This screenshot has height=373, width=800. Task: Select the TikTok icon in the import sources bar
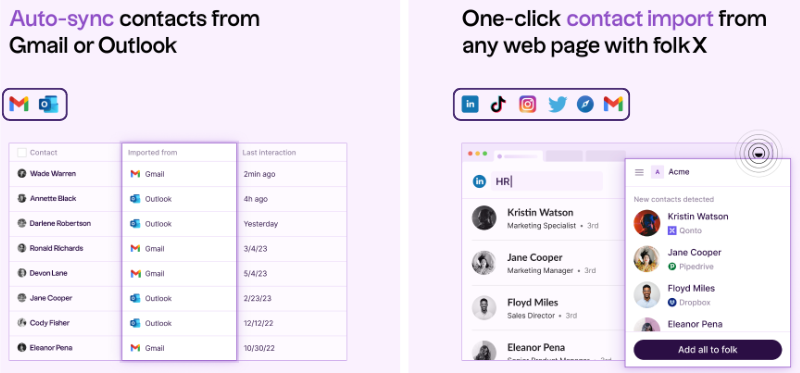498,104
